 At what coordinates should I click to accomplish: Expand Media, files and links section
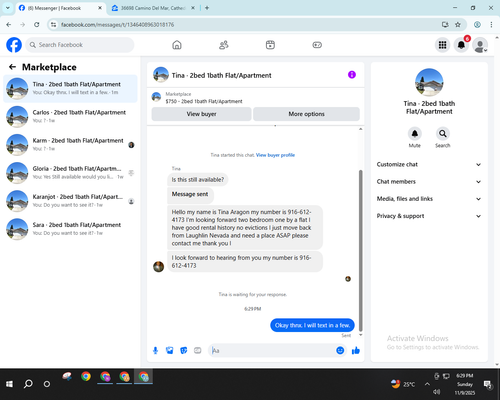point(429,199)
